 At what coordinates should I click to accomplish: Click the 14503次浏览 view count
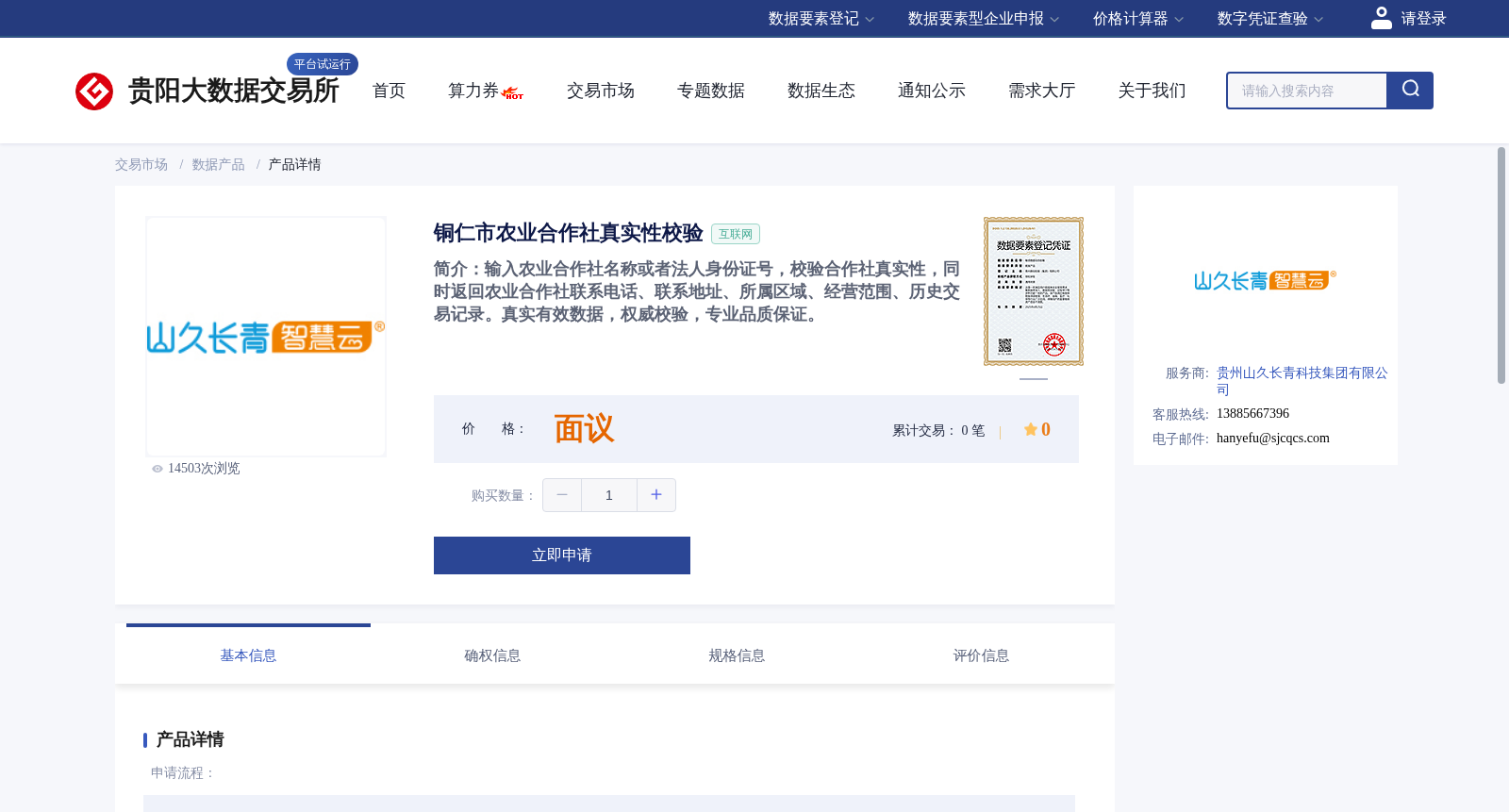[x=204, y=469]
